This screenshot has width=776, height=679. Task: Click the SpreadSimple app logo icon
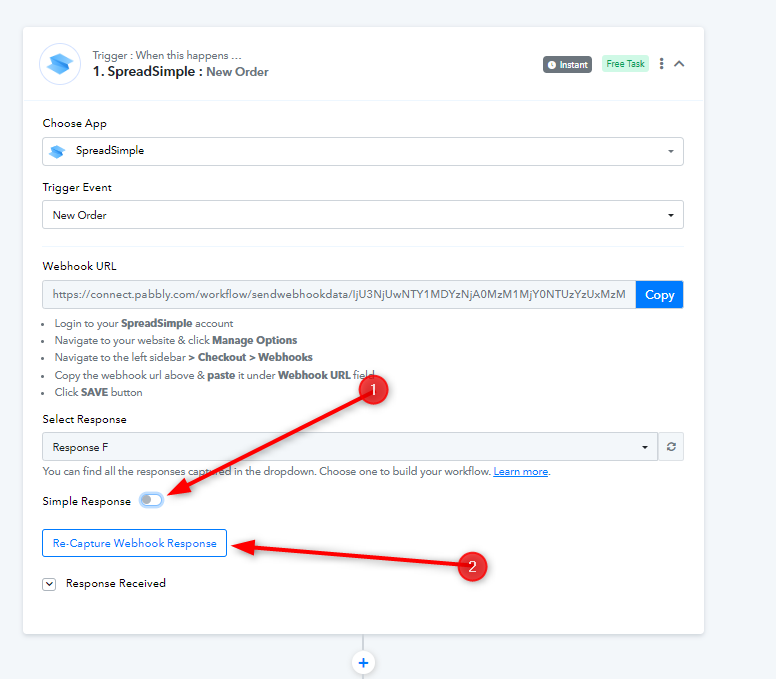click(60, 64)
